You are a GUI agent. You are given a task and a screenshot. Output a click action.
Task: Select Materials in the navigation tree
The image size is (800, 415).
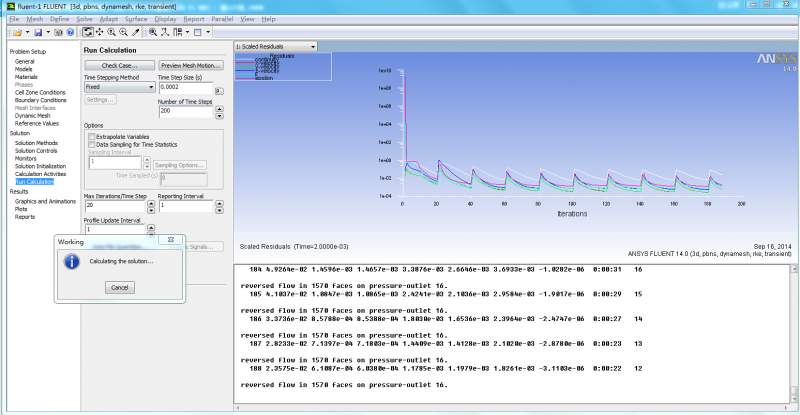(26, 77)
